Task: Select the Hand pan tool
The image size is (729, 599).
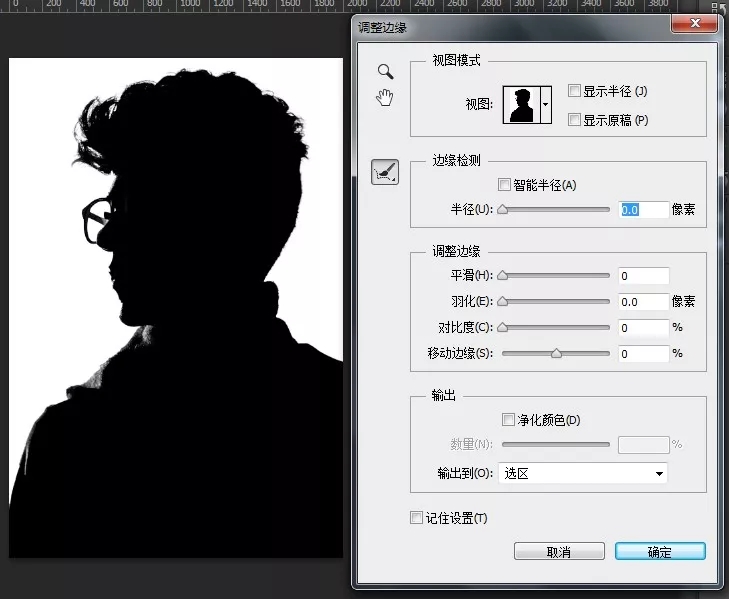Action: [x=384, y=98]
